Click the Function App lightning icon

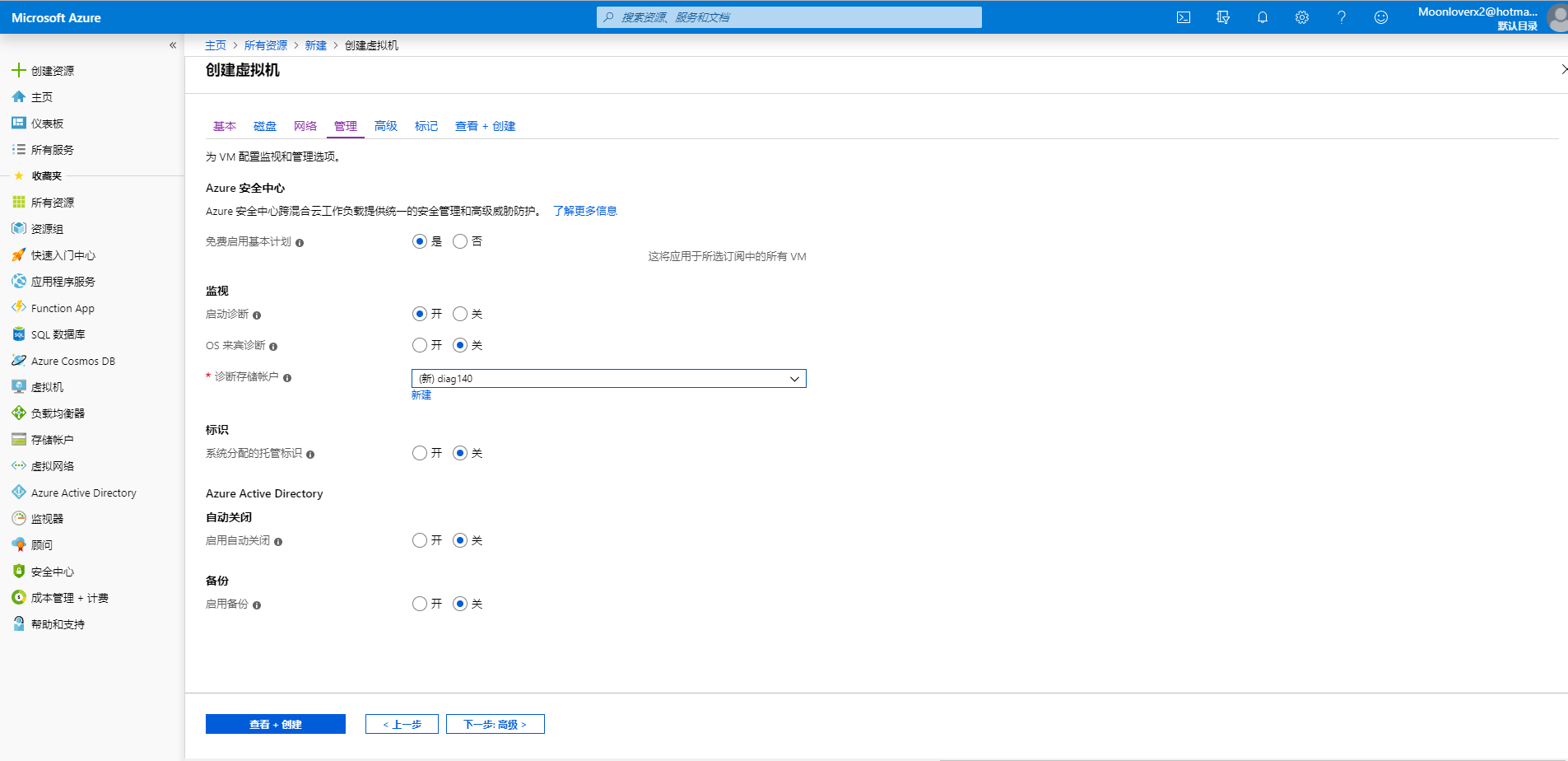[18, 307]
